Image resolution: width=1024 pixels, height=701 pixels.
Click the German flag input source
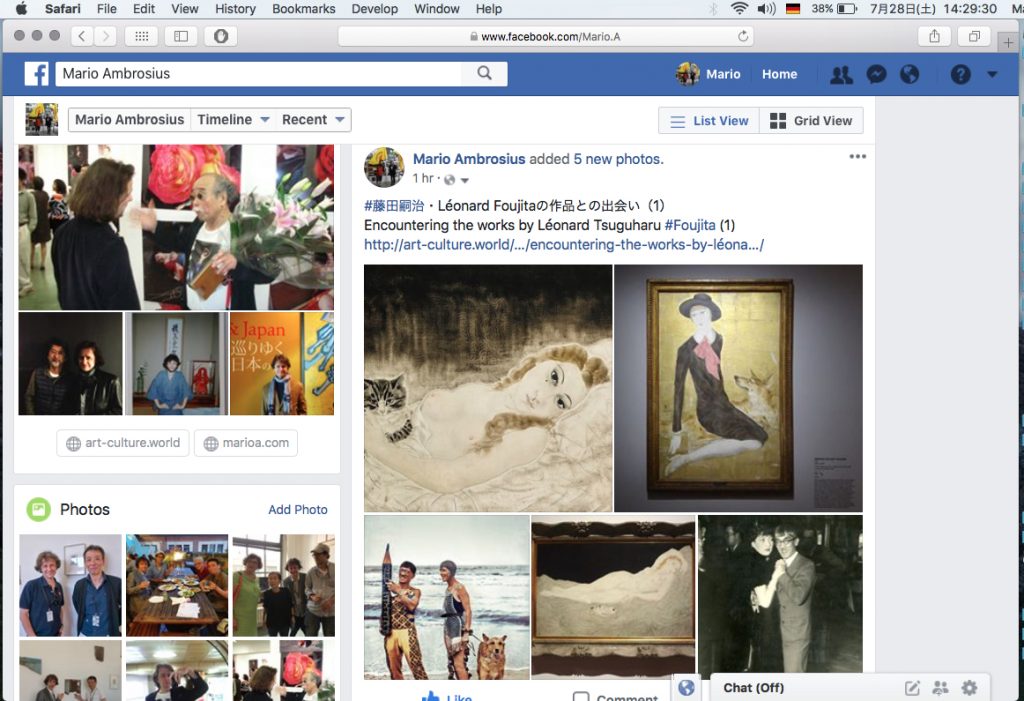[793, 8]
